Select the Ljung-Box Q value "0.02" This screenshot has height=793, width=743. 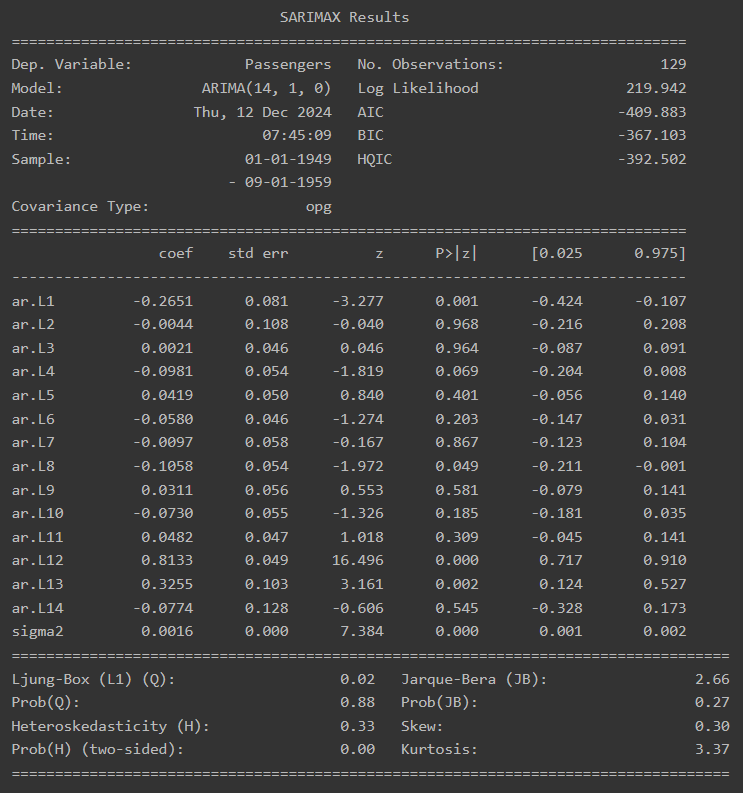358,680
